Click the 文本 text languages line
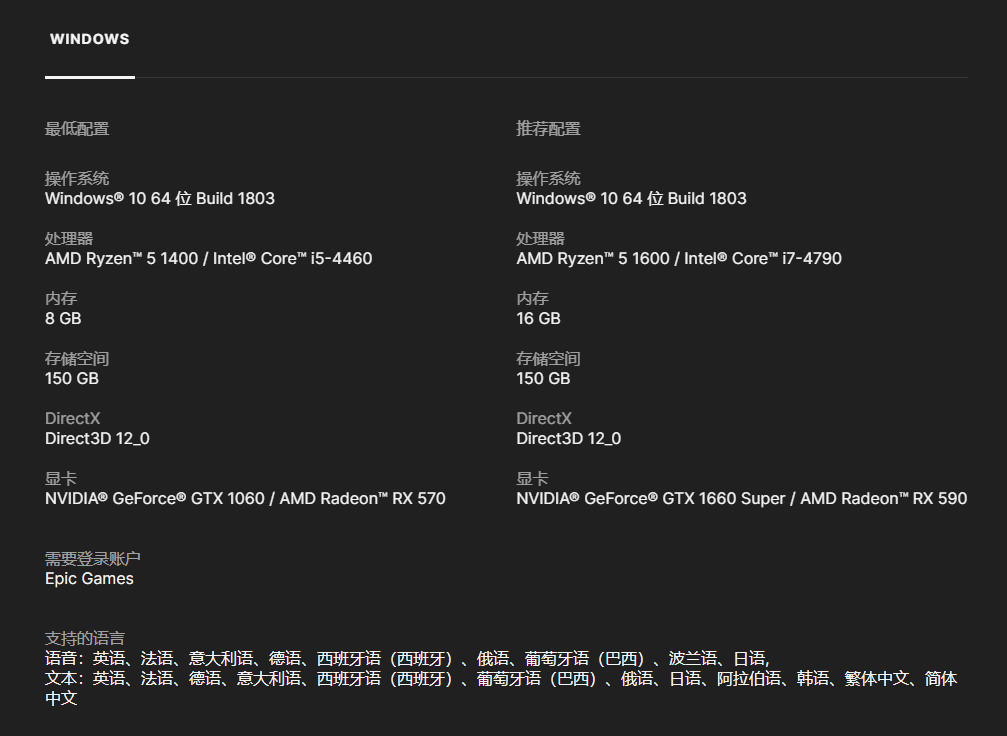Screen dimensions: 1007x736 pos(500,679)
